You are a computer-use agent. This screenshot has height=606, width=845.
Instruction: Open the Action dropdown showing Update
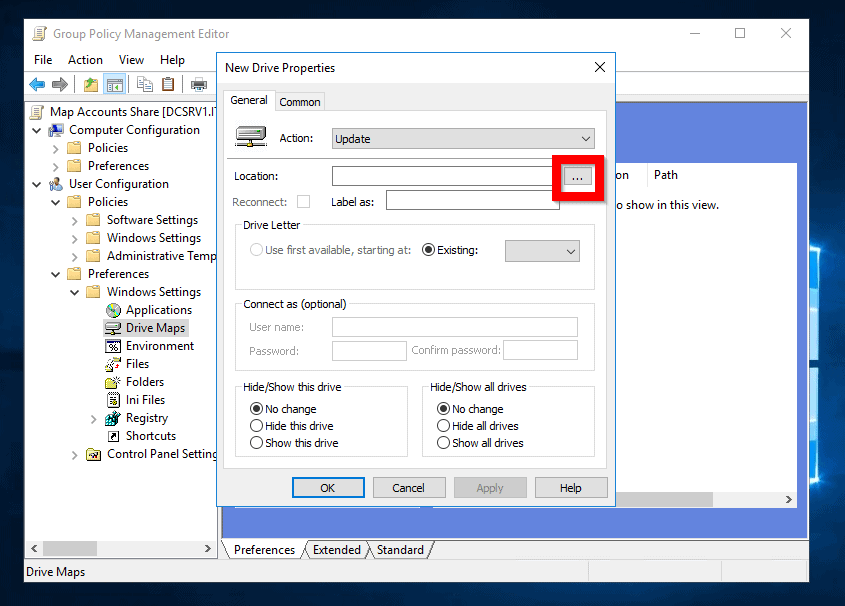coord(463,139)
